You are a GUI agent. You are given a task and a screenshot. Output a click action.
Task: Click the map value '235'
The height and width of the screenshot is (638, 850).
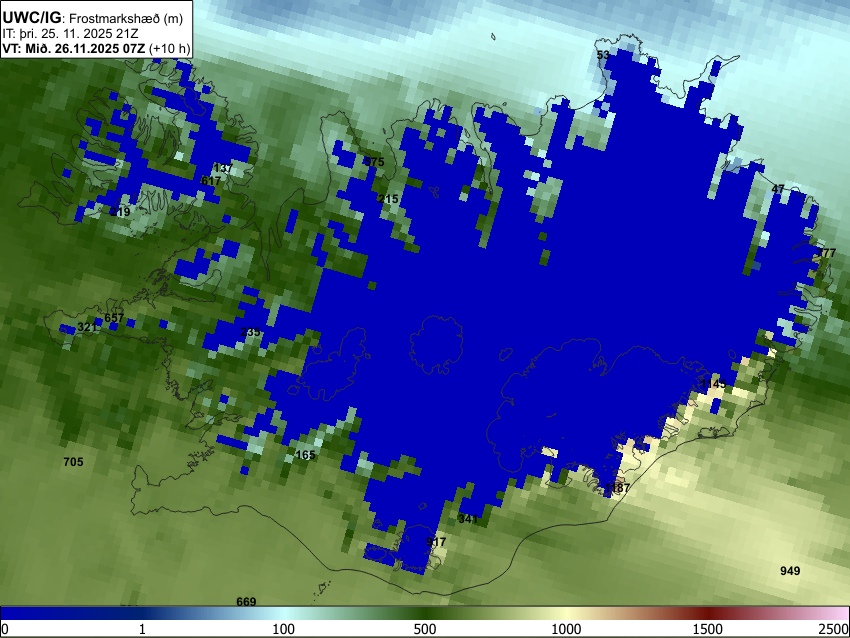tap(250, 332)
